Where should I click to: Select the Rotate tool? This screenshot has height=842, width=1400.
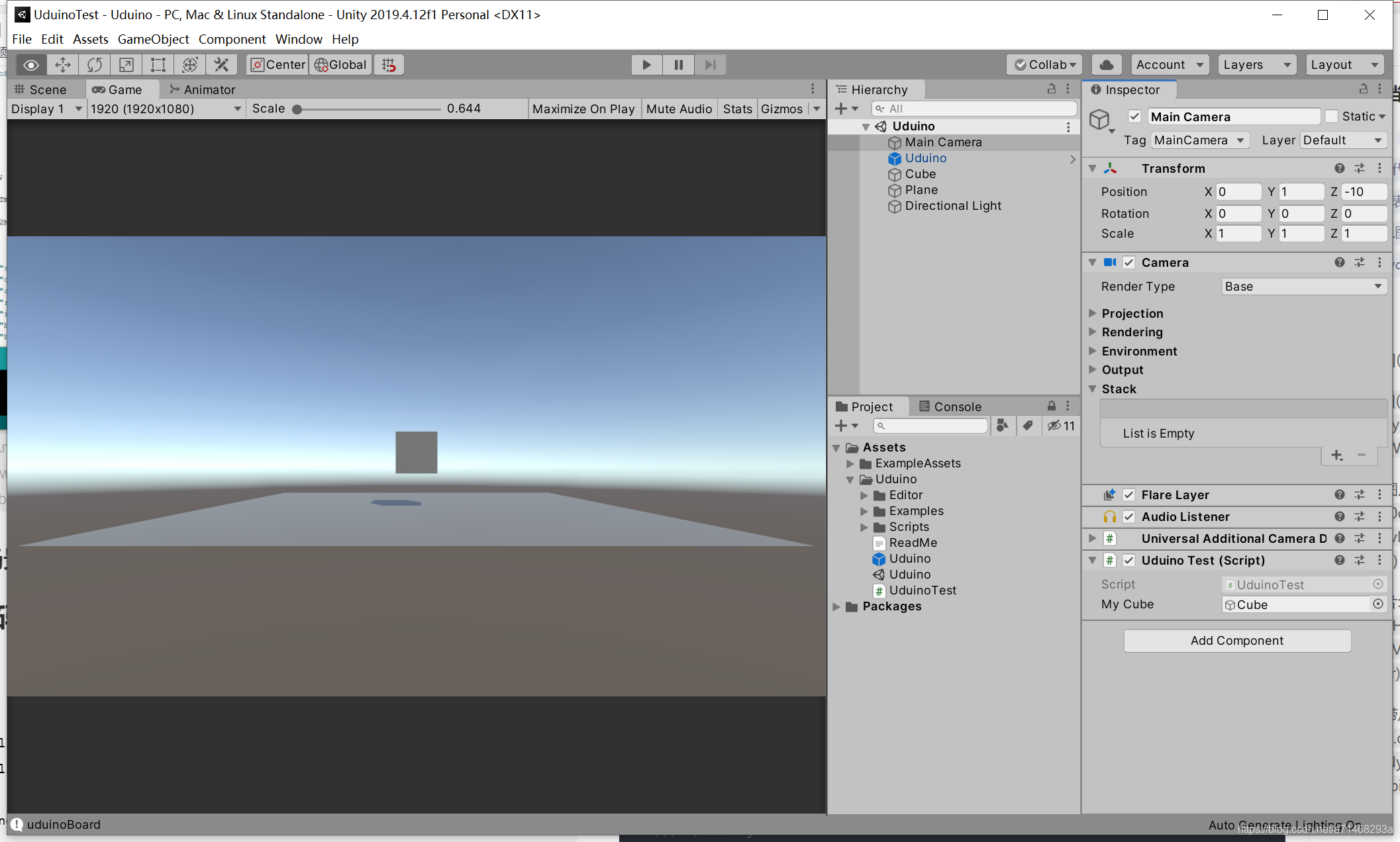94,64
